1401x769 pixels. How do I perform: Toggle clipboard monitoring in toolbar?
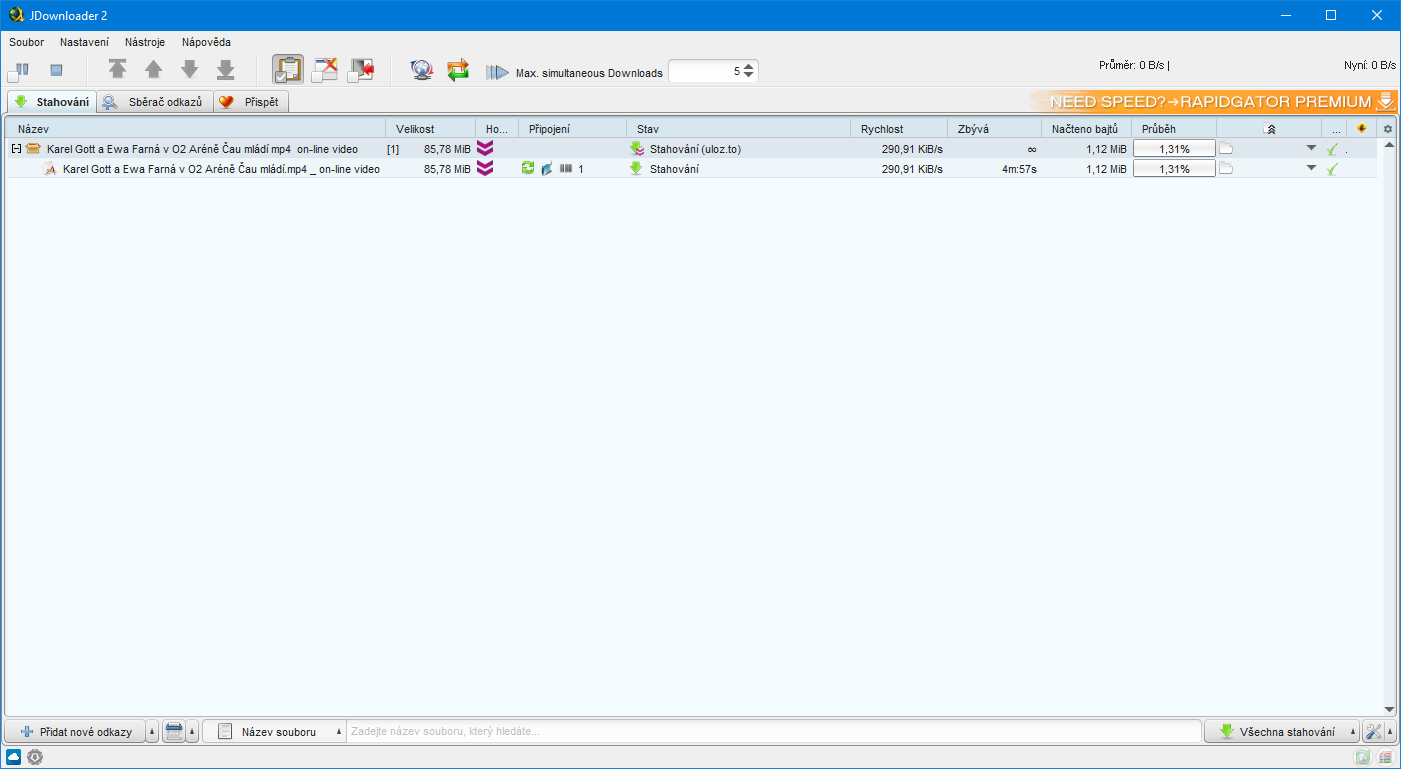[x=288, y=70]
